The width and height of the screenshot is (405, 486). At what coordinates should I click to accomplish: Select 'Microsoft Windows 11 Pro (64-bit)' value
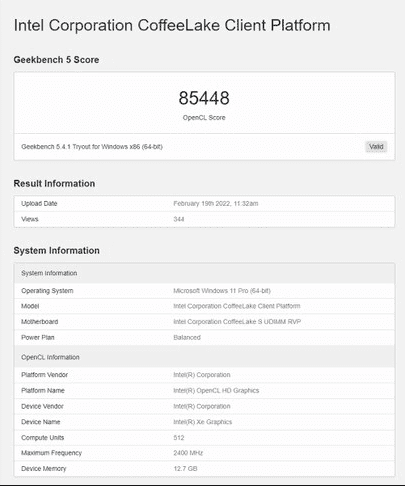pyautogui.click(x=222, y=291)
